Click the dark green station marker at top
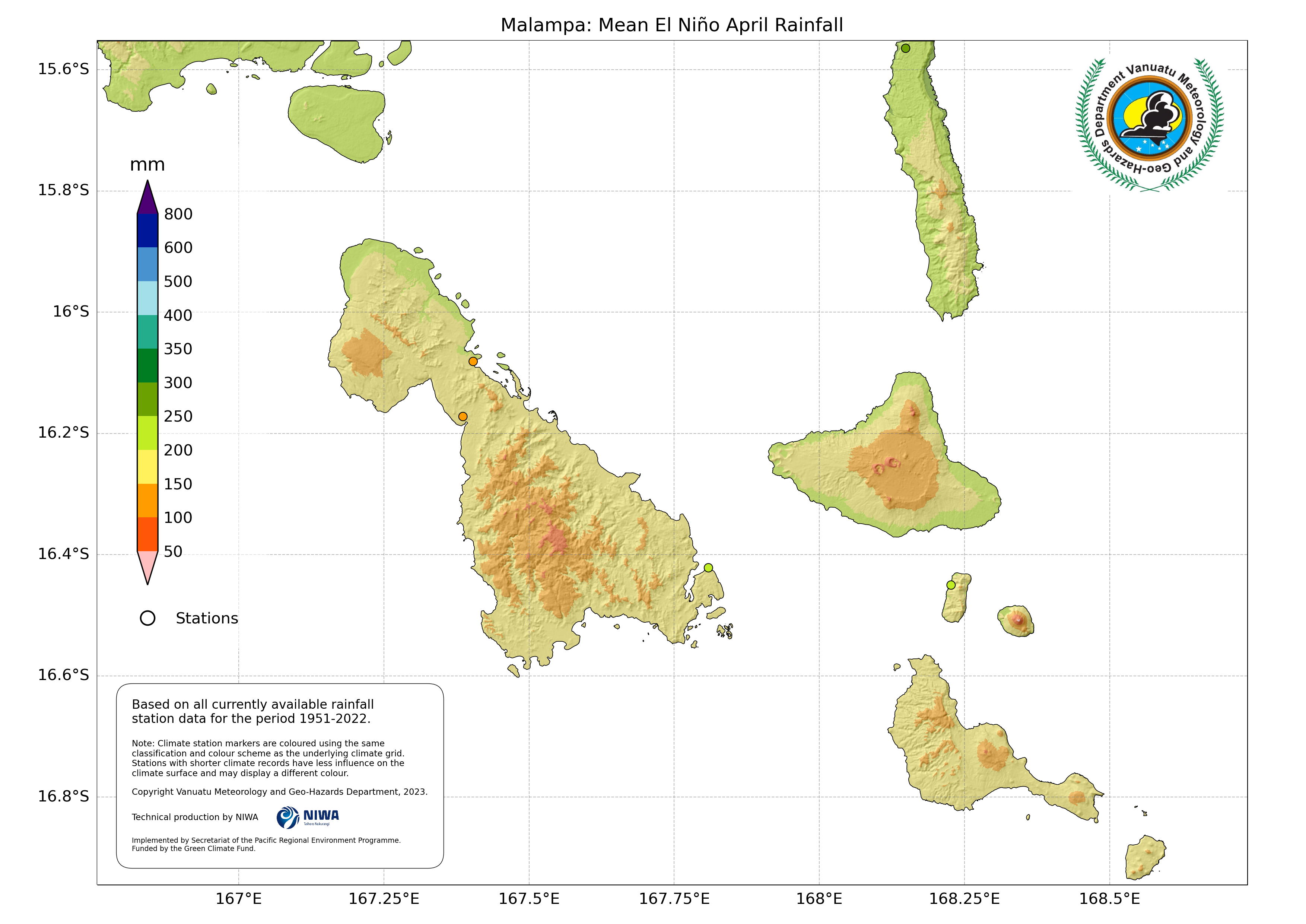1306x924 pixels. coord(906,48)
